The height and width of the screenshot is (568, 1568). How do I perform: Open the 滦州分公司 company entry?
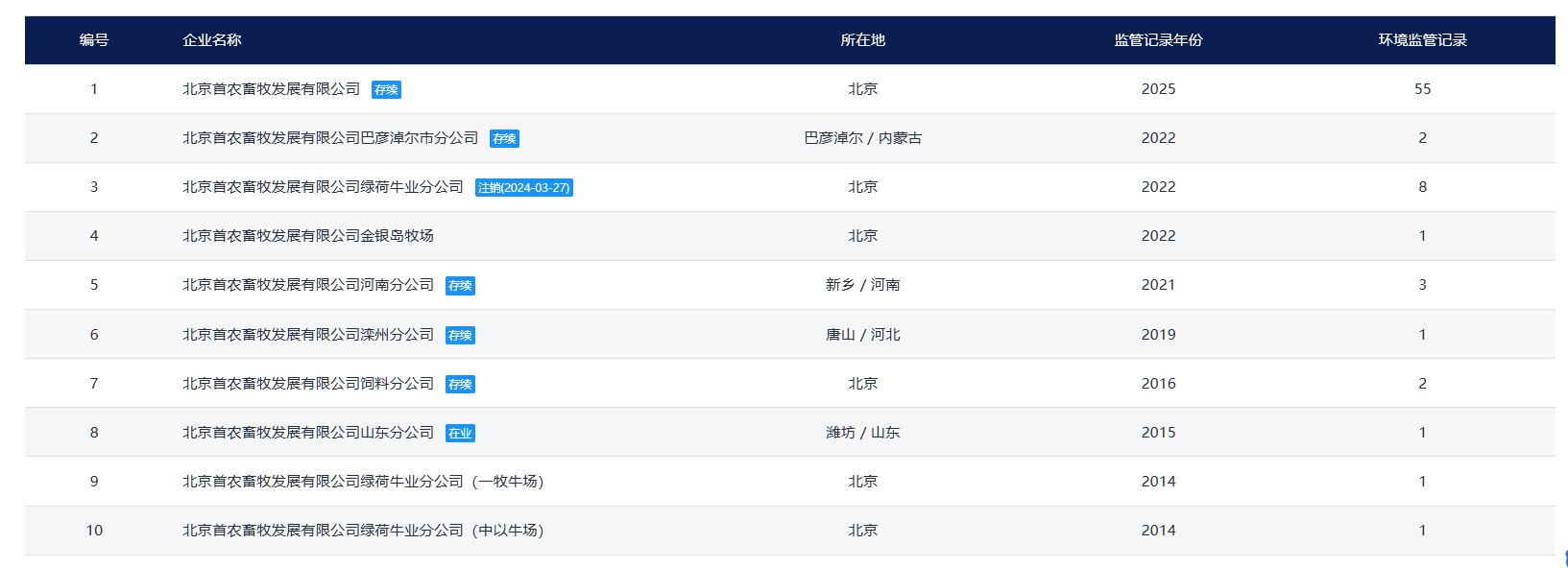[308, 335]
